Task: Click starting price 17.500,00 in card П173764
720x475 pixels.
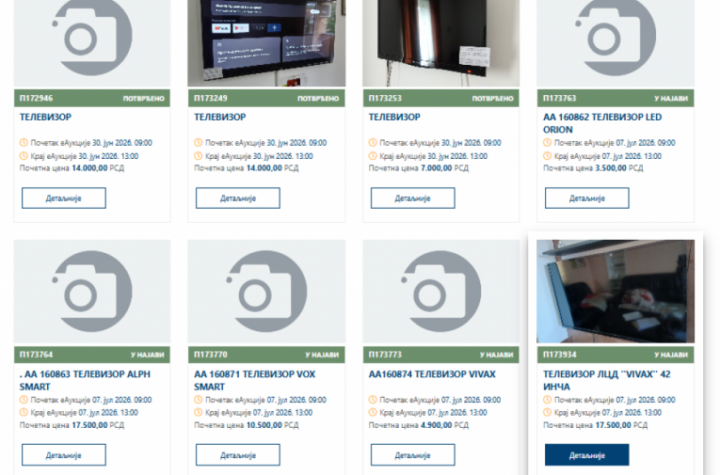Action: tap(90, 425)
